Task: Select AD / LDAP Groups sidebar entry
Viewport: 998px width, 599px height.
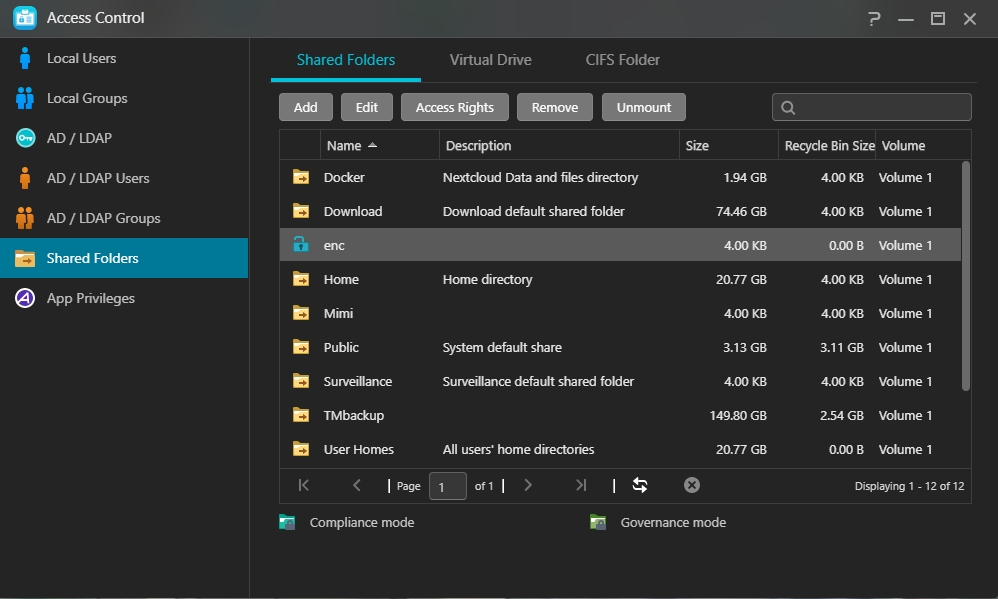Action: tap(124, 218)
